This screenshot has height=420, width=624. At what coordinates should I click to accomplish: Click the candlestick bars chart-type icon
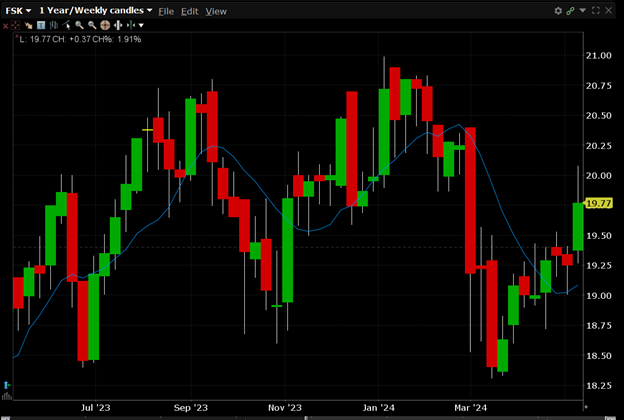(54, 25)
